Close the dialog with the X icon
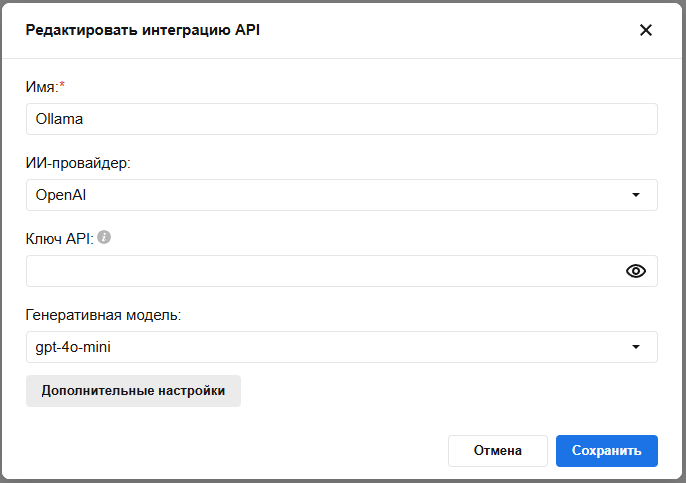 (645, 30)
